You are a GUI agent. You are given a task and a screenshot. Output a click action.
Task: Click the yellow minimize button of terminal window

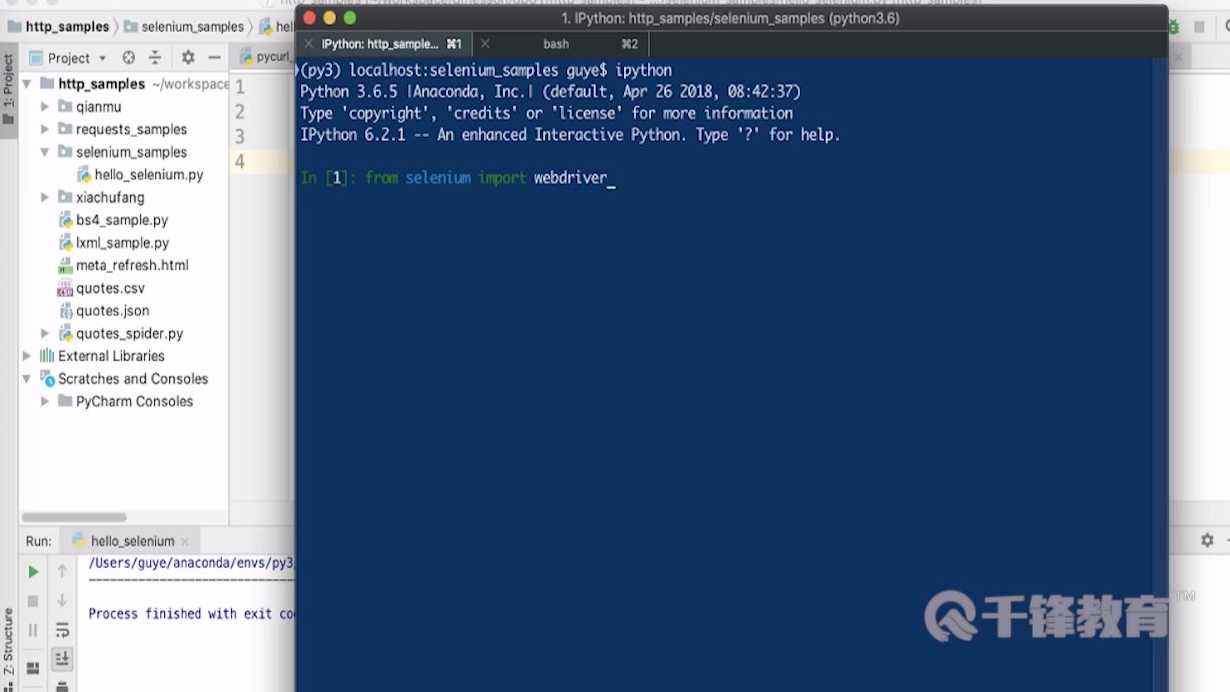coord(329,18)
